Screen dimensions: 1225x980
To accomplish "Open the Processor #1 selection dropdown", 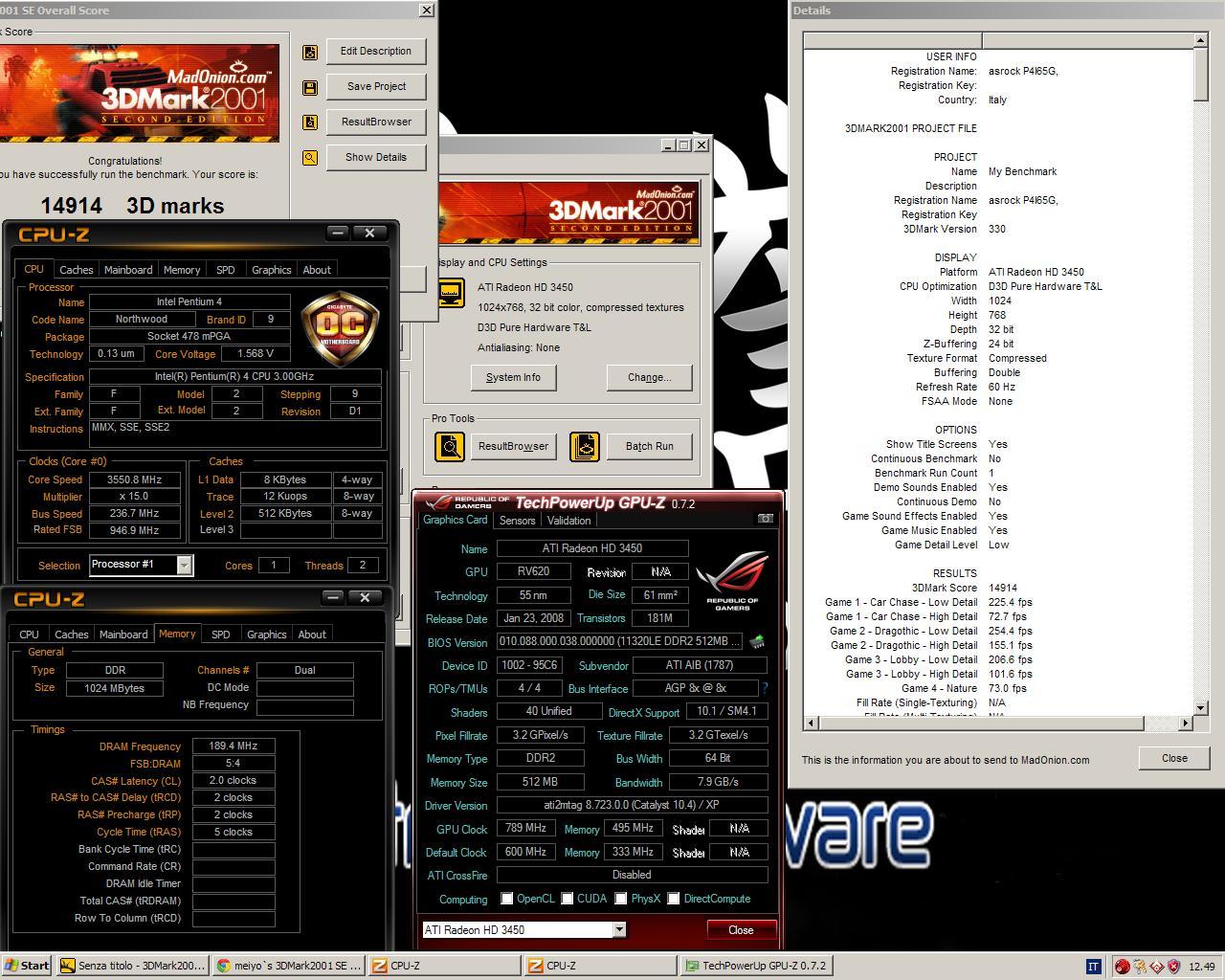I will point(185,565).
